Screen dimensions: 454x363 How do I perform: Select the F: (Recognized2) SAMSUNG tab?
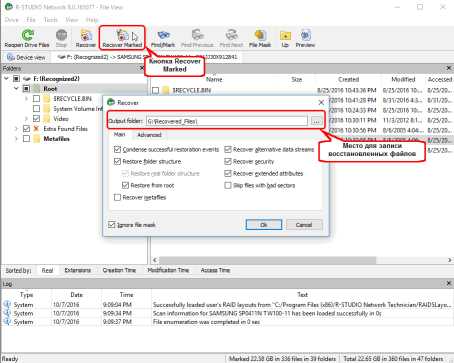147,57
